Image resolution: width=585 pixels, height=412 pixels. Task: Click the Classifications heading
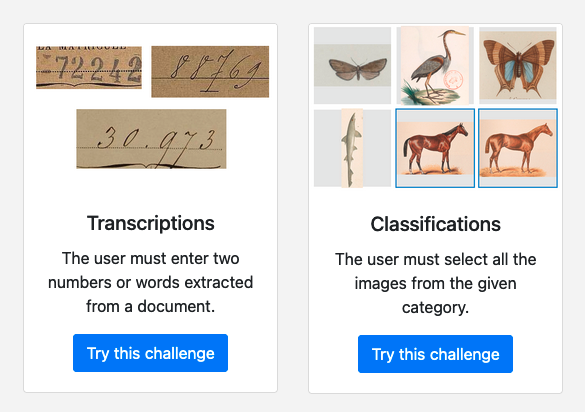click(435, 224)
